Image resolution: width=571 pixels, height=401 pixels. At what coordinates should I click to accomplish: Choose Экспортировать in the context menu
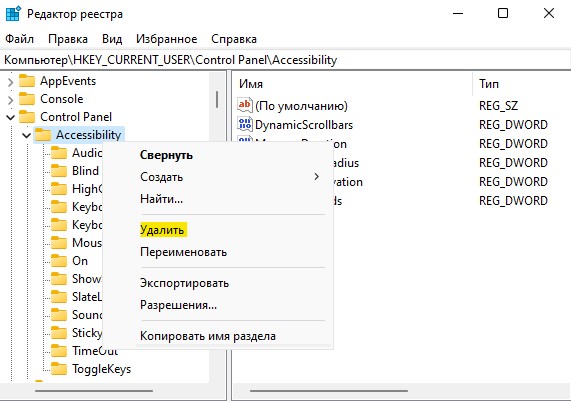(x=217, y=283)
